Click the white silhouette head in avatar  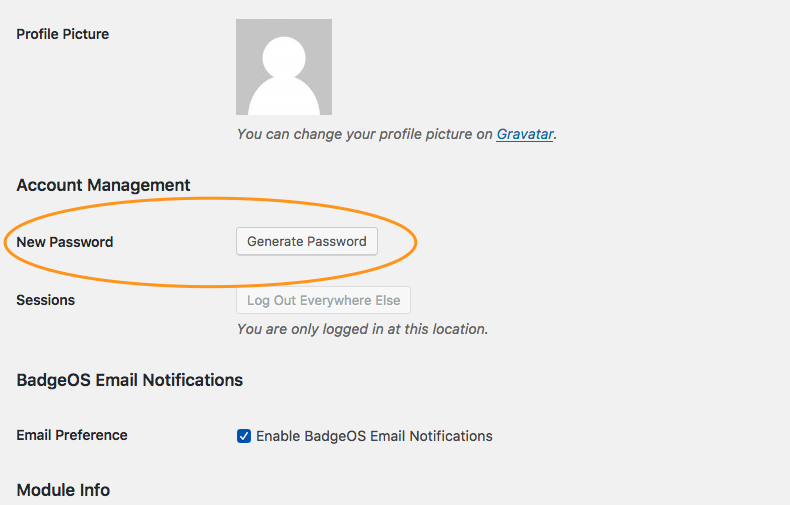click(284, 57)
